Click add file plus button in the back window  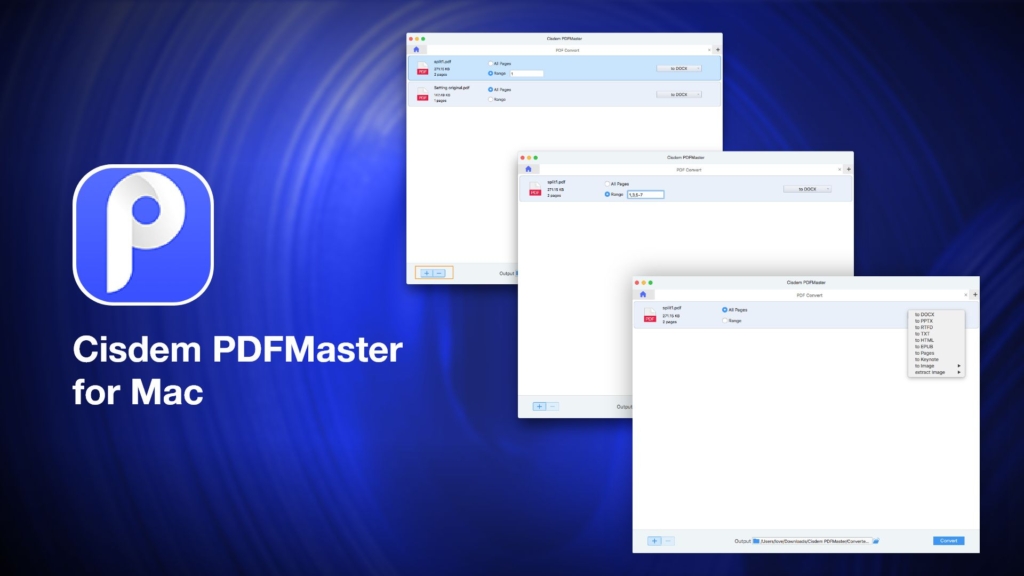coord(426,273)
